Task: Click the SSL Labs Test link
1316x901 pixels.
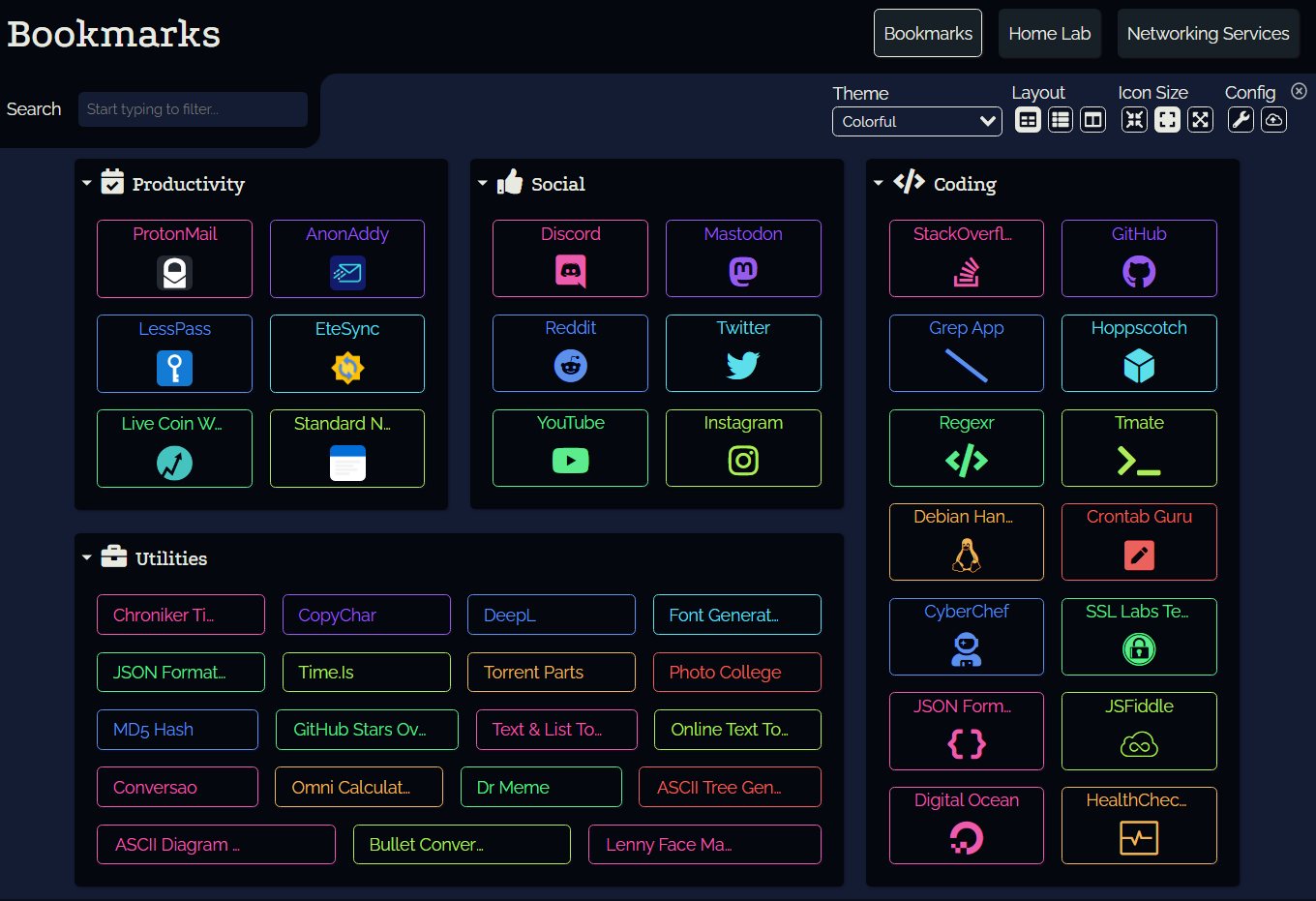Action: [1139, 637]
